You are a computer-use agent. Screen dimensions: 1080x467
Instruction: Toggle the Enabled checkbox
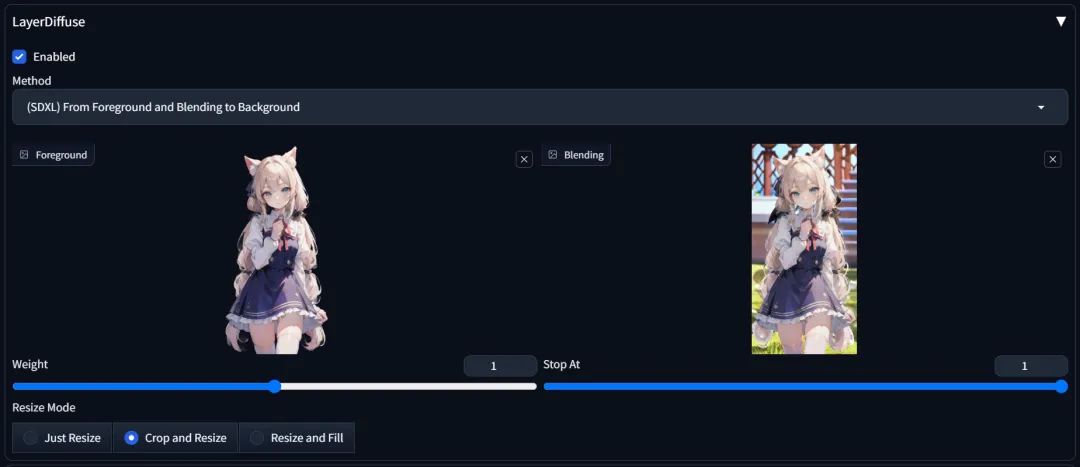(x=19, y=56)
